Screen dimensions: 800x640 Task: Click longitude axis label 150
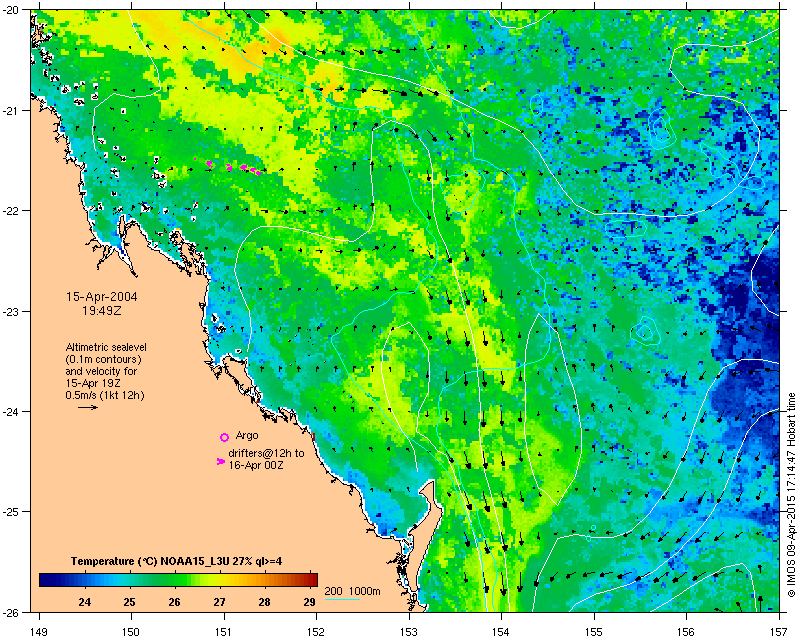click(x=131, y=632)
